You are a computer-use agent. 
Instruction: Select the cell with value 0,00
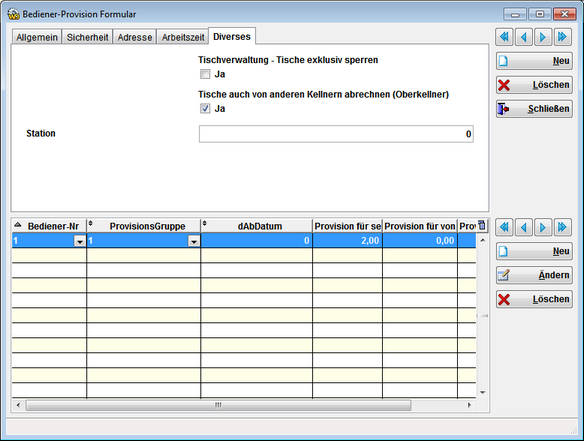click(x=420, y=241)
